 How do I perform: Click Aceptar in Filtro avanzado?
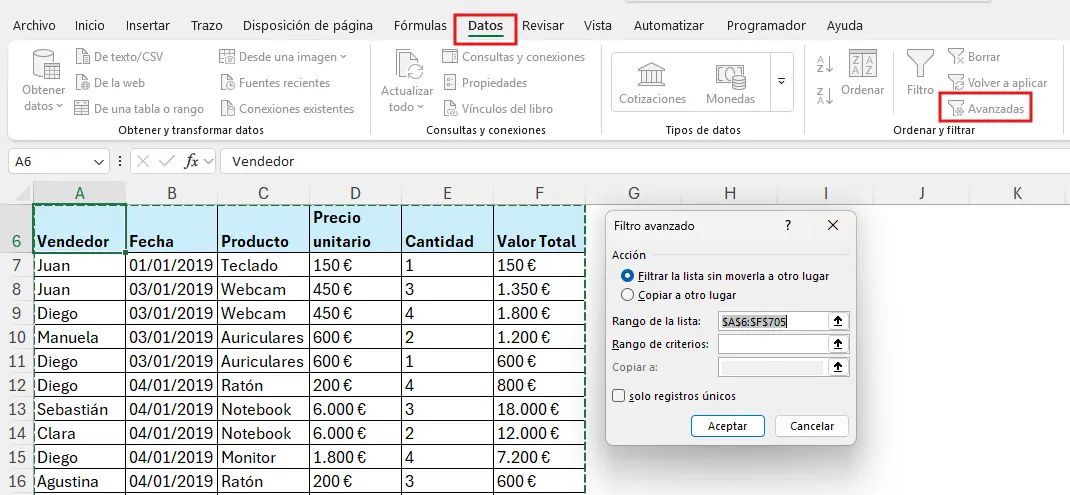[x=727, y=426]
